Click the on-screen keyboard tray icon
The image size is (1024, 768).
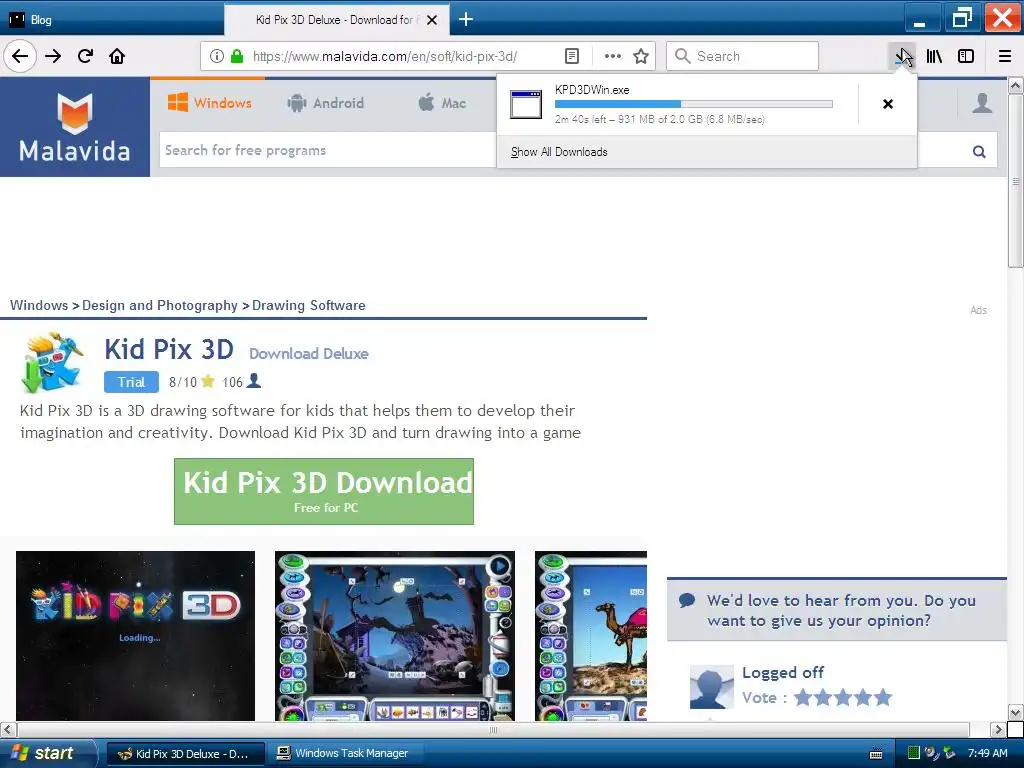click(876, 754)
